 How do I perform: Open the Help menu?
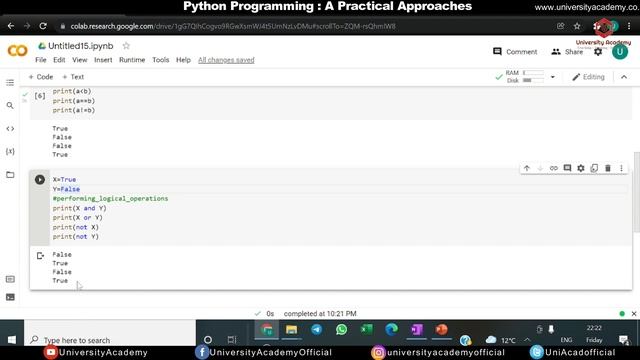pos(183,60)
